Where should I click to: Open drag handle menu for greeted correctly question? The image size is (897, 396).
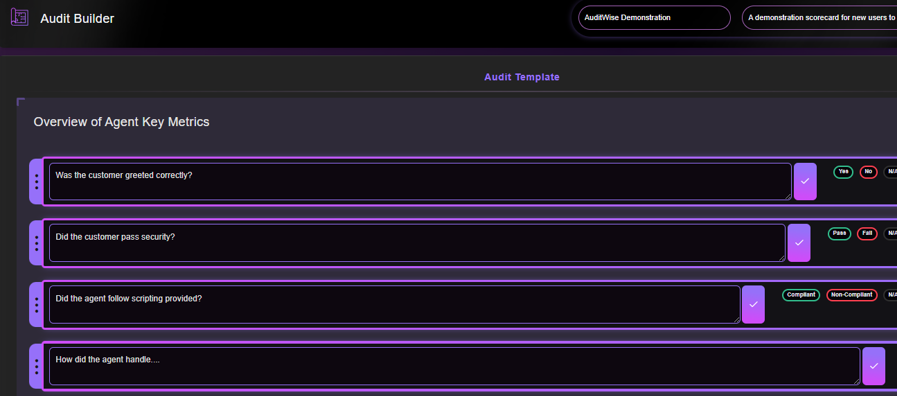[37, 181]
